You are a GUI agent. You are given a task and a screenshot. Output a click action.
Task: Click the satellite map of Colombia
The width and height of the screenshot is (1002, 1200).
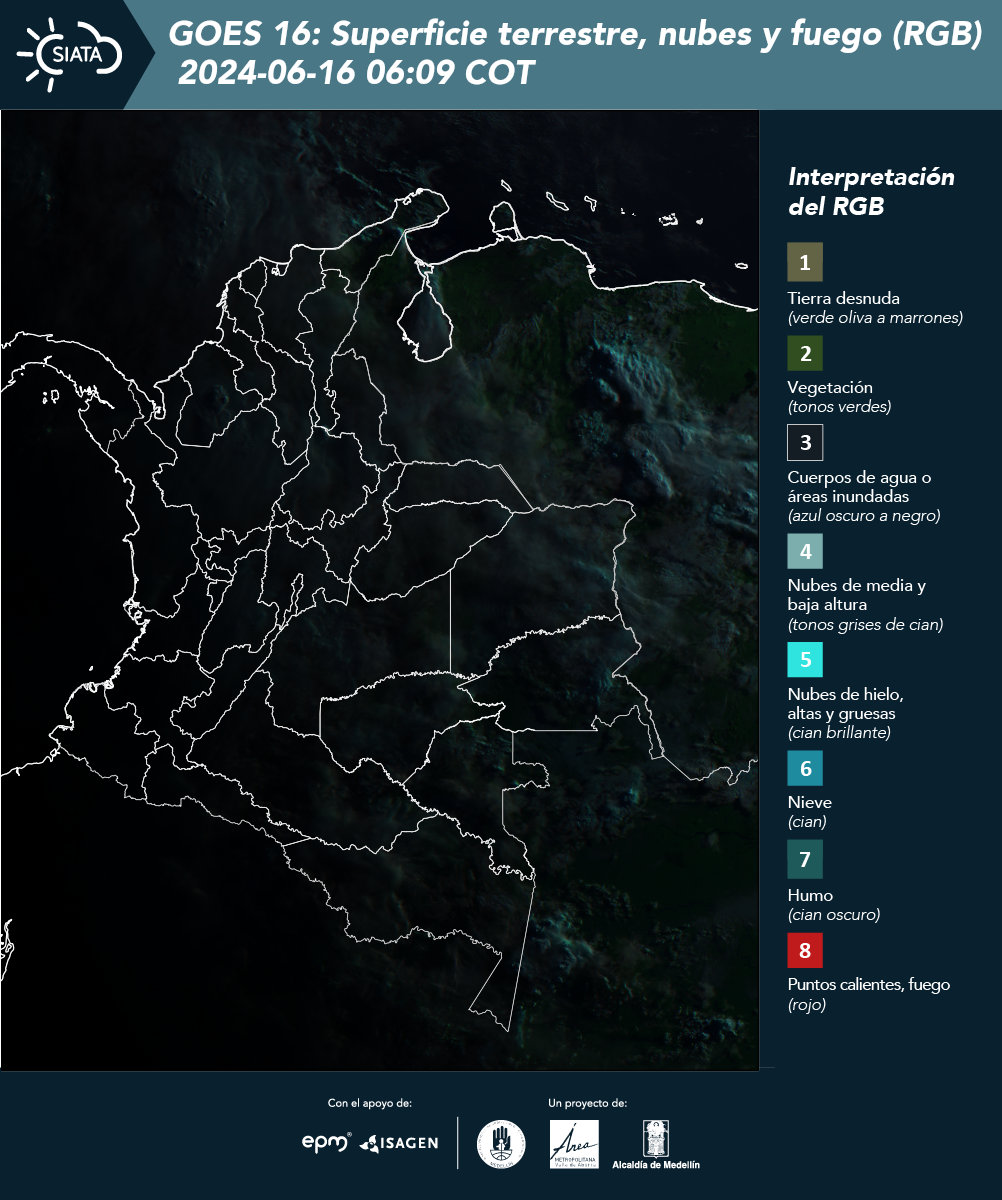click(380, 590)
